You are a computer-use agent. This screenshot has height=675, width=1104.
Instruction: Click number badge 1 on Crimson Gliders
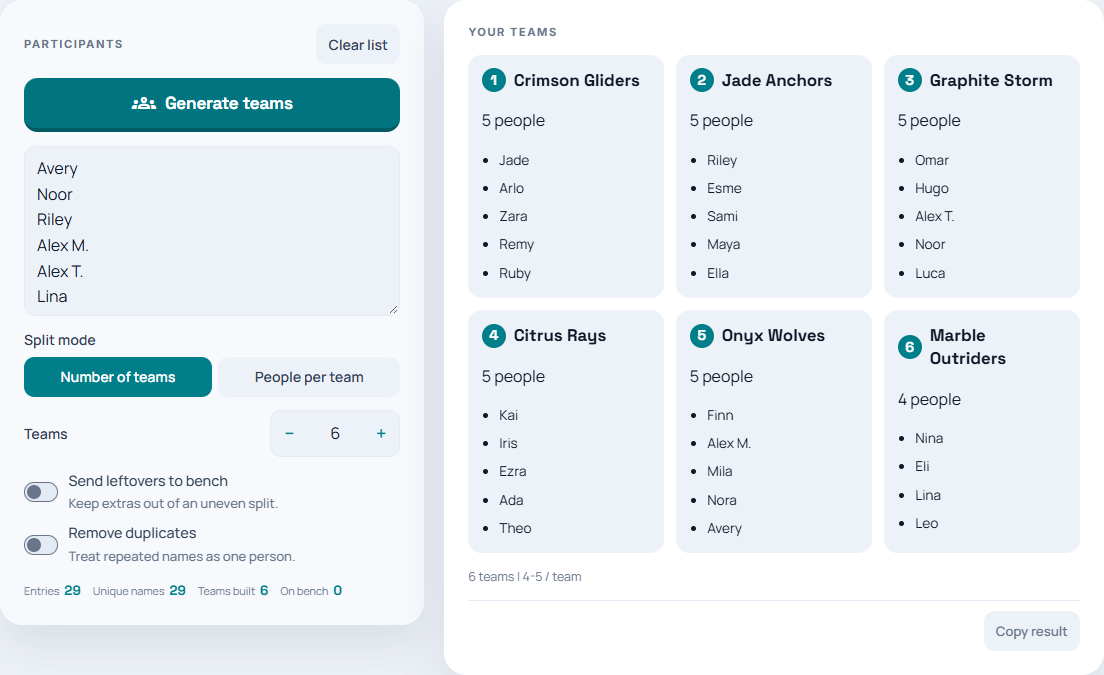(x=494, y=80)
